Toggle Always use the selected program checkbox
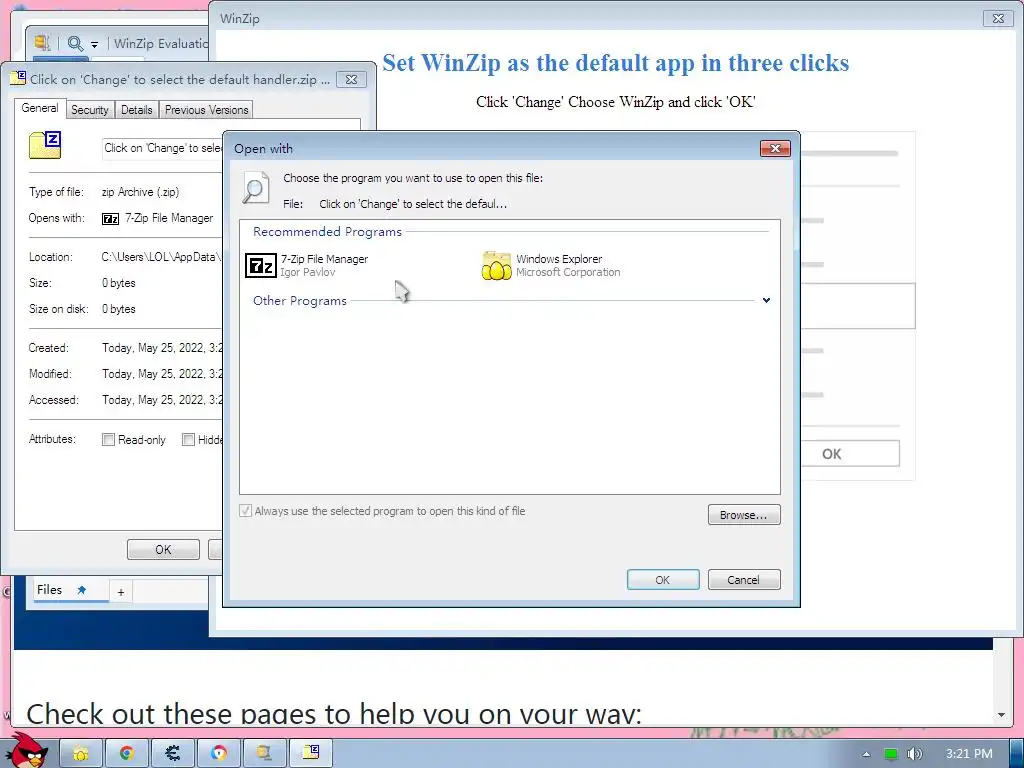This screenshot has height=768, width=1024. (x=246, y=511)
